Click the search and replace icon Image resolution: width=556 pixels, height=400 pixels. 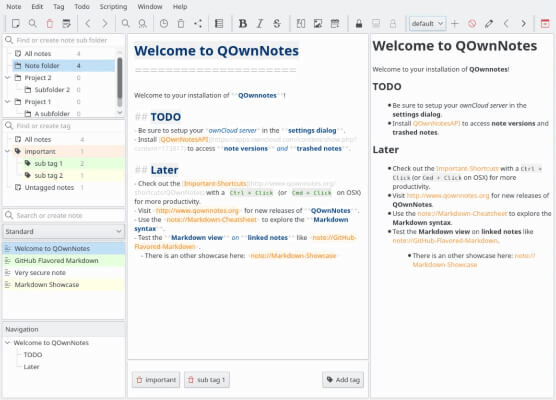point(143,24)
